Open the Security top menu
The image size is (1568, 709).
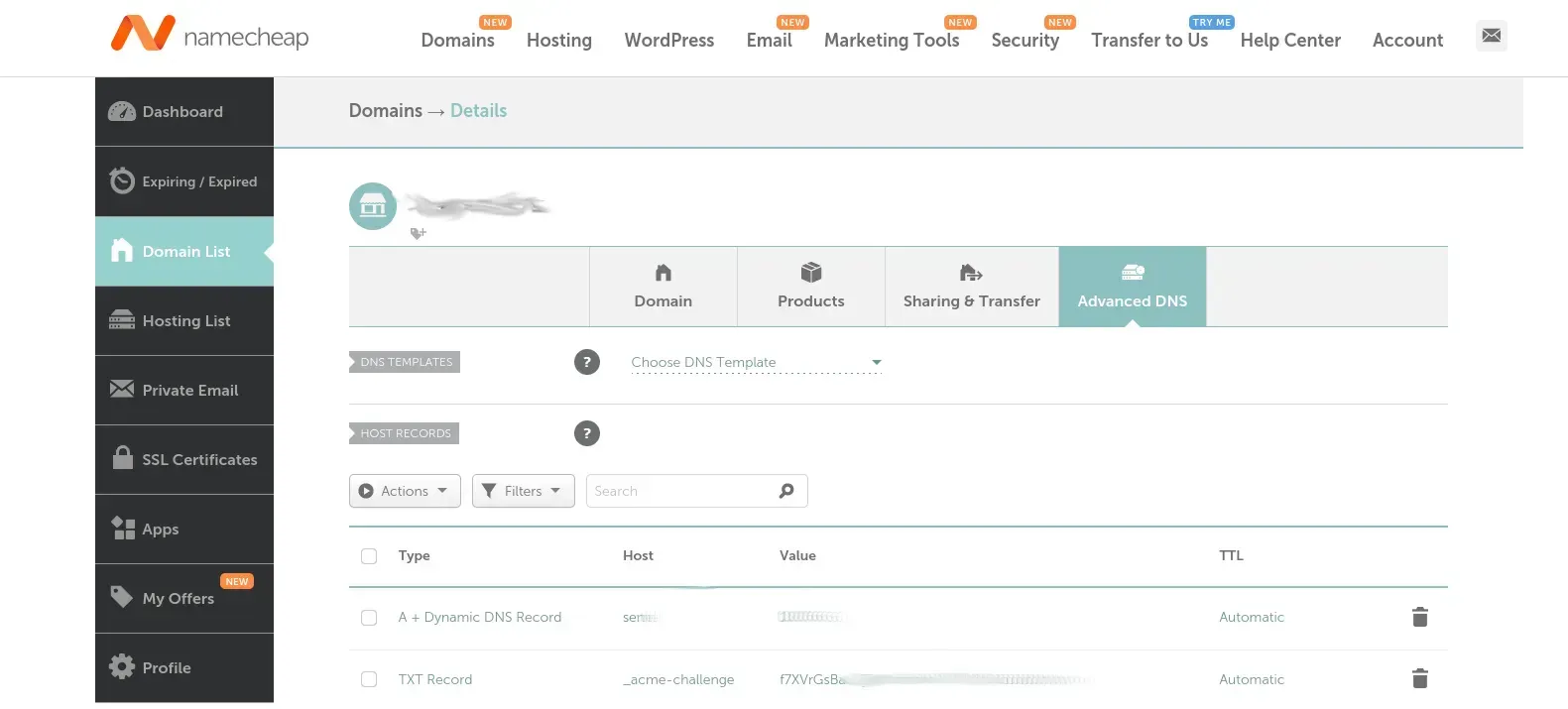coord(1025,40)
